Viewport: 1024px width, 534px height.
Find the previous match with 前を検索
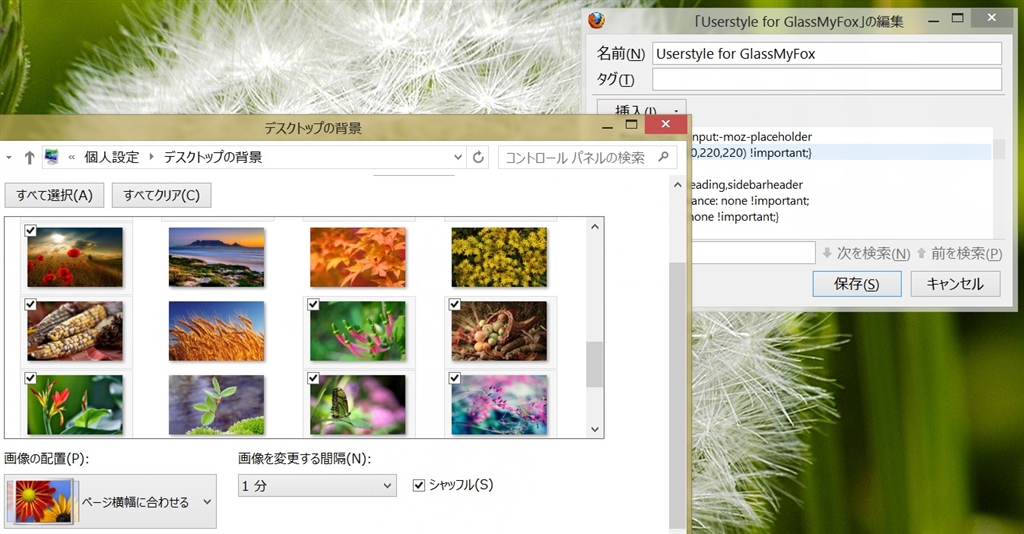959,253
